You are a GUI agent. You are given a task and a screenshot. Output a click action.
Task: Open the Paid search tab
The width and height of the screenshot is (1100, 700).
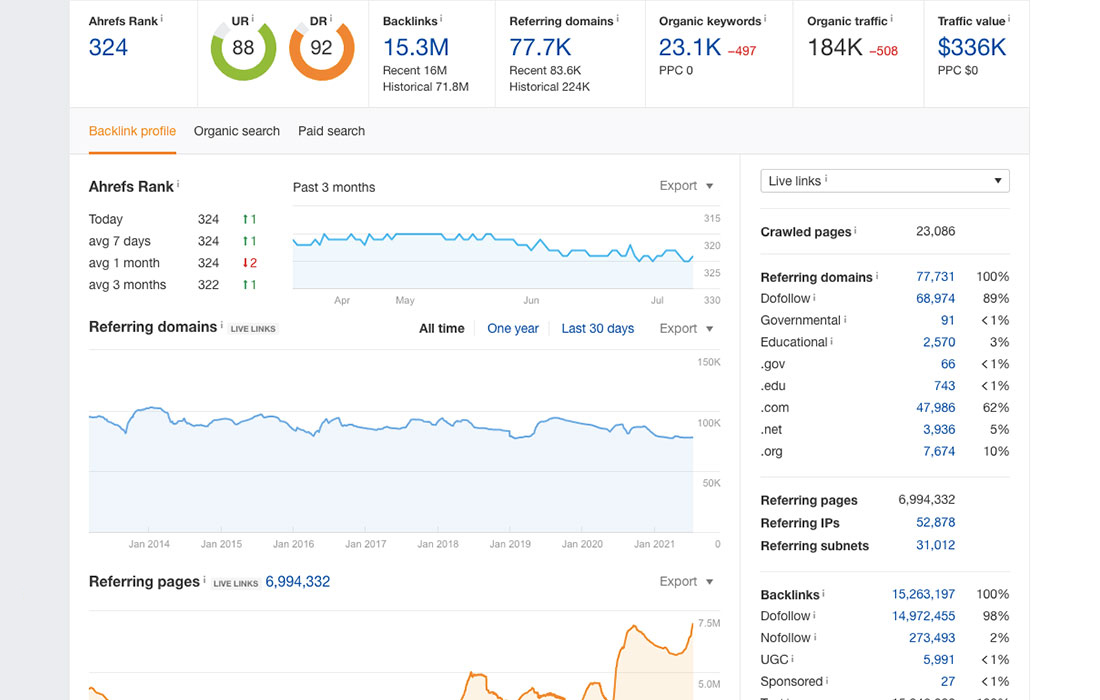(331, 131)
